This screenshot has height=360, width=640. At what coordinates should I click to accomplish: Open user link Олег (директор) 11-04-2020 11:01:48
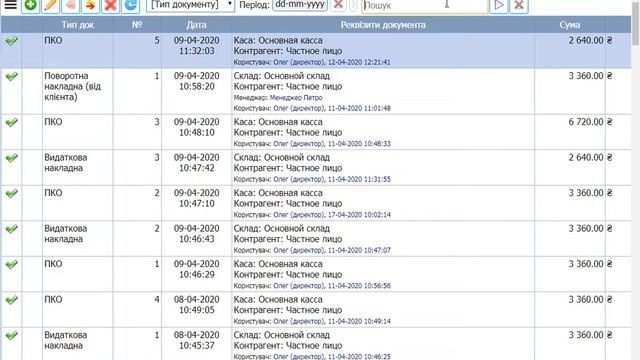point(332,109)
